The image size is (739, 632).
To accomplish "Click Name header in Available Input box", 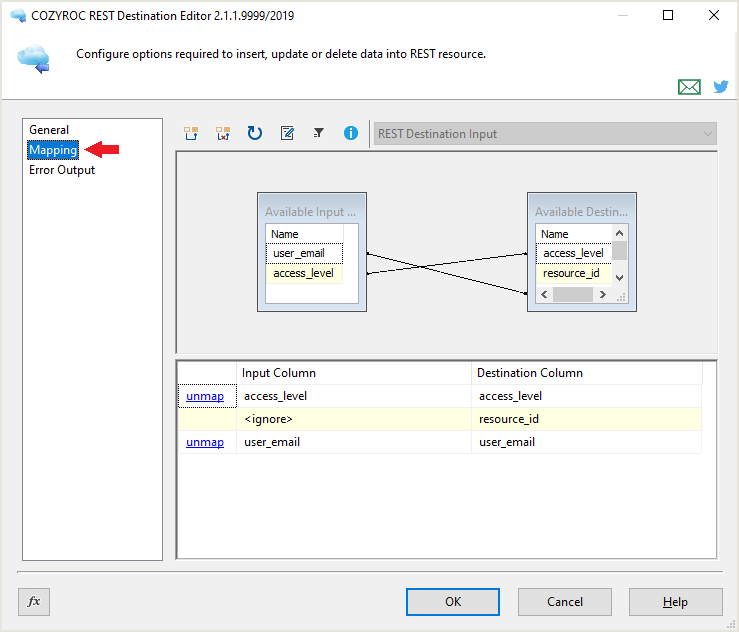I will pyautogui.click(x=304, y=234).
